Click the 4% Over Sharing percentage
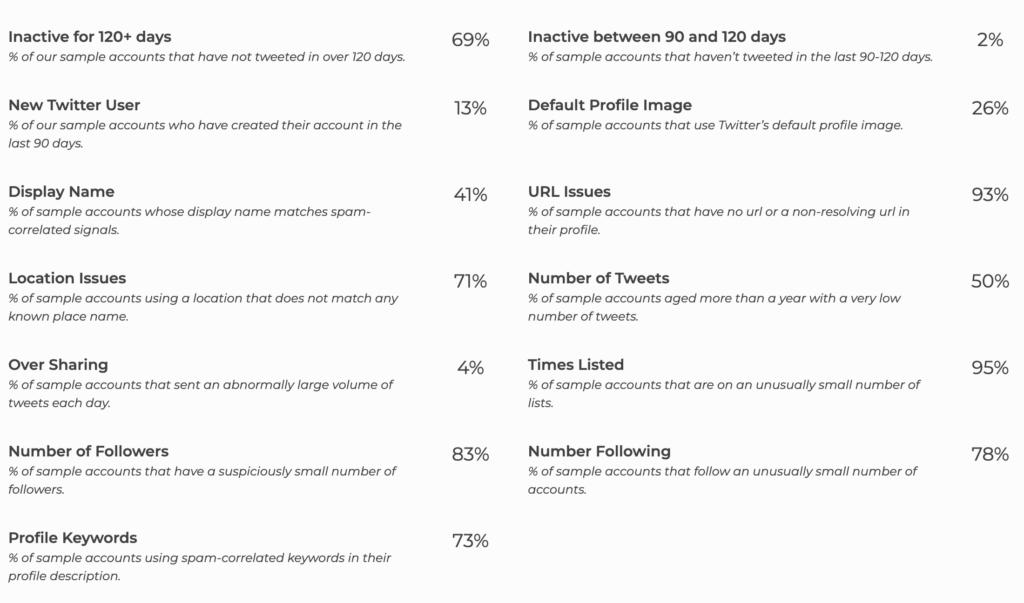Viewport: 1024px width, 603px height. click(x=470, y=368)
